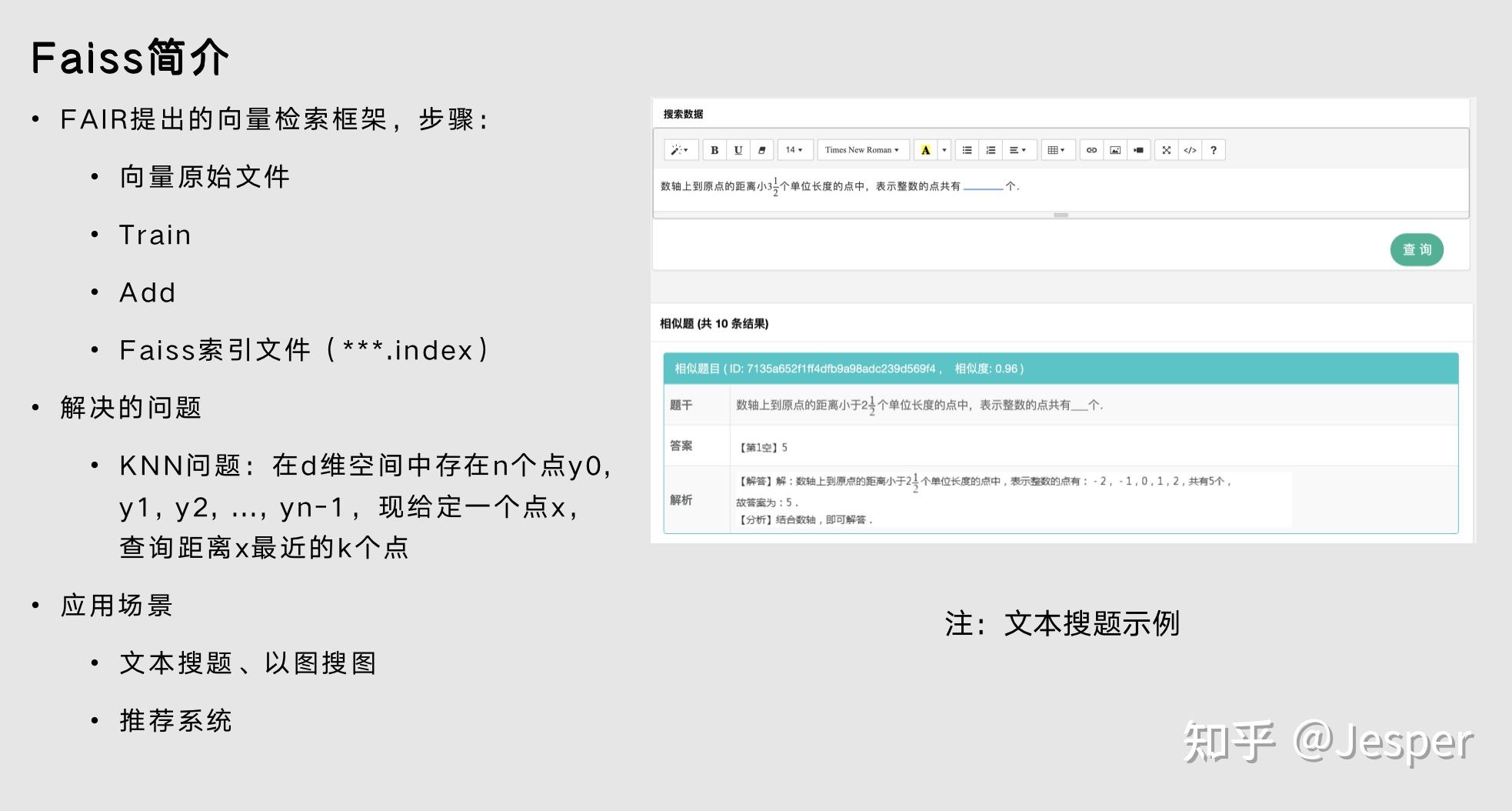The width and height of the screenshot is (1512, 811).
Task: Open the 搜索数据 panel header
Action: (x=684, y=112)
